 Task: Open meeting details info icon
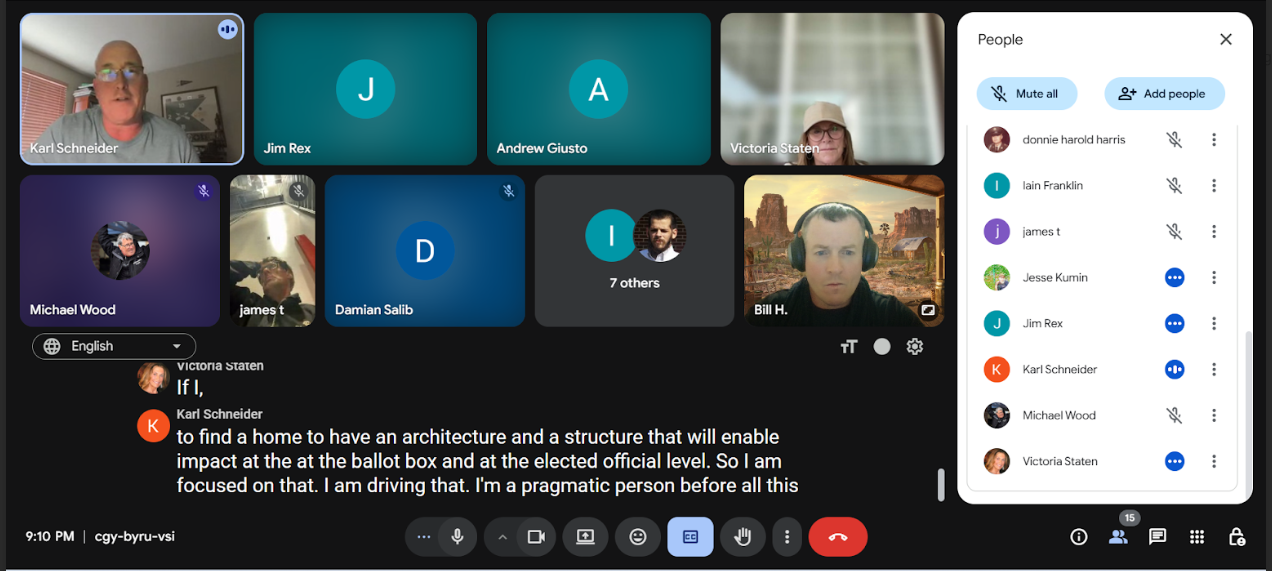(1079, 537)
